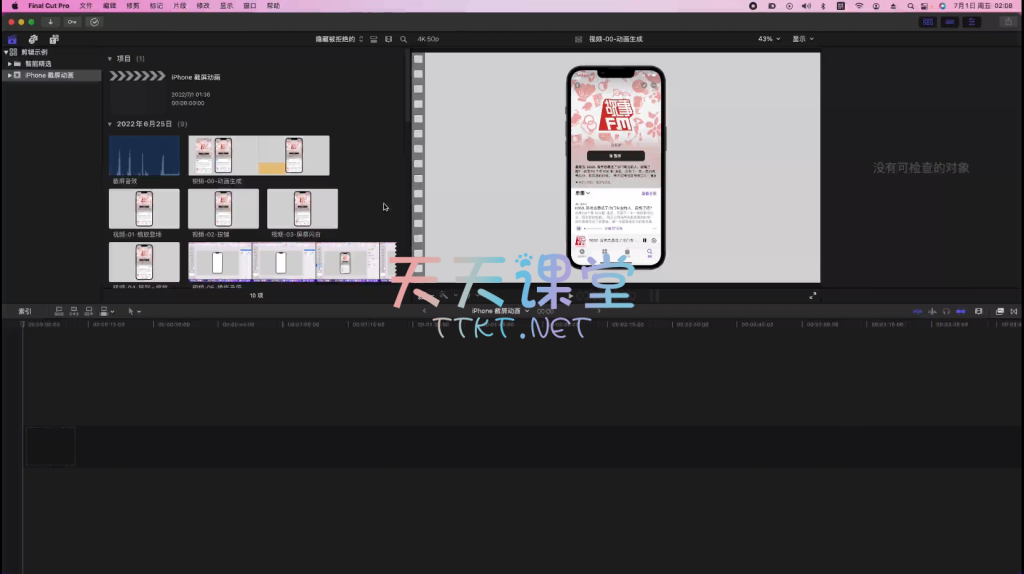Viewport: 1024px width, 574px height.
Task: Click the import media arrow button
Action: coord(50,21)
